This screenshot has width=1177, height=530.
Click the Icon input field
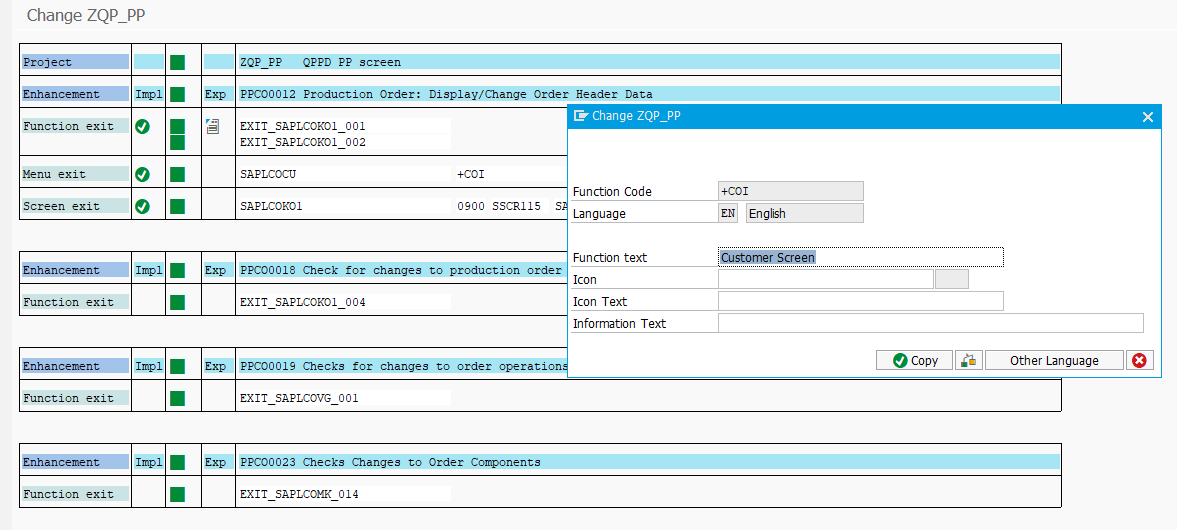pyautogui.click(x=825, y=279)
